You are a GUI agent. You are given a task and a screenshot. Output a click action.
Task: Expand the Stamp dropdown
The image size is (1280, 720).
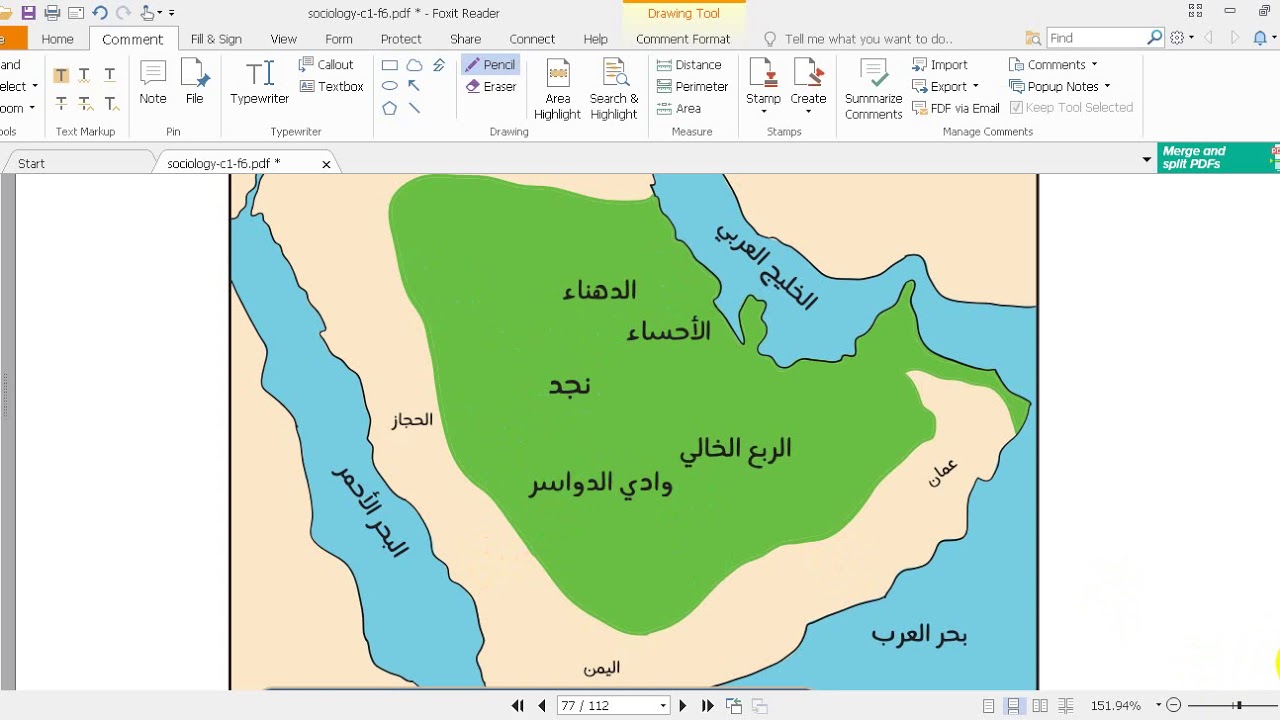(763, 111)
